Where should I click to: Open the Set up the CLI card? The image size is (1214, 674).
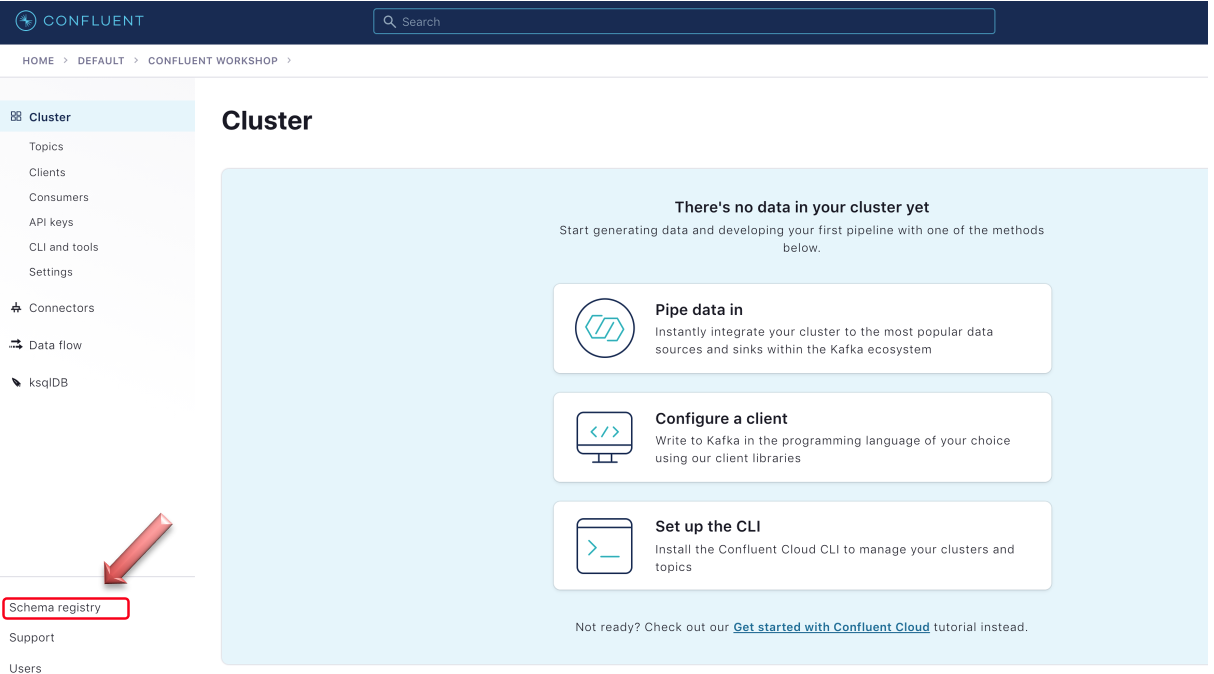(x=802, y=546)
